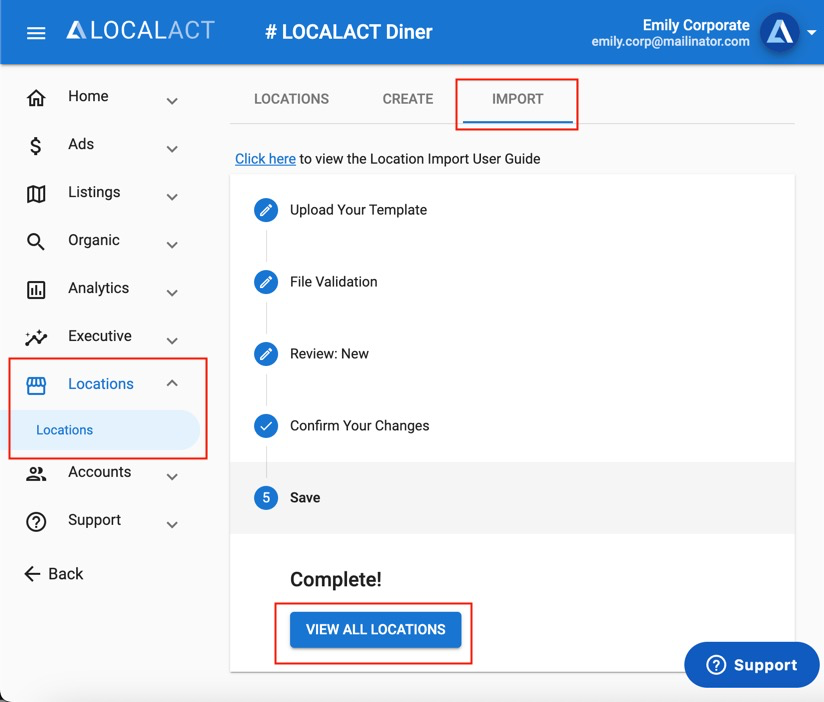Viewport: 824px width, 702px height.
Task: Collapse the Locations menu chevron
Action: tap(172, 384)
